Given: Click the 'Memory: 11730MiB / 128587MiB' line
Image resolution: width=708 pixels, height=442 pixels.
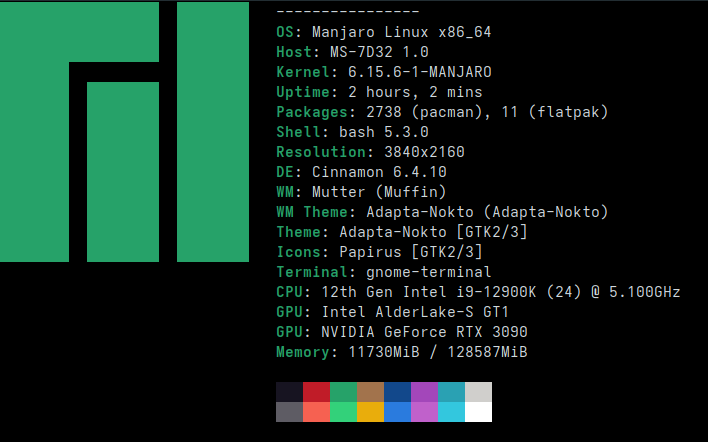Looking at the screenshot, I should coord(402,352).
